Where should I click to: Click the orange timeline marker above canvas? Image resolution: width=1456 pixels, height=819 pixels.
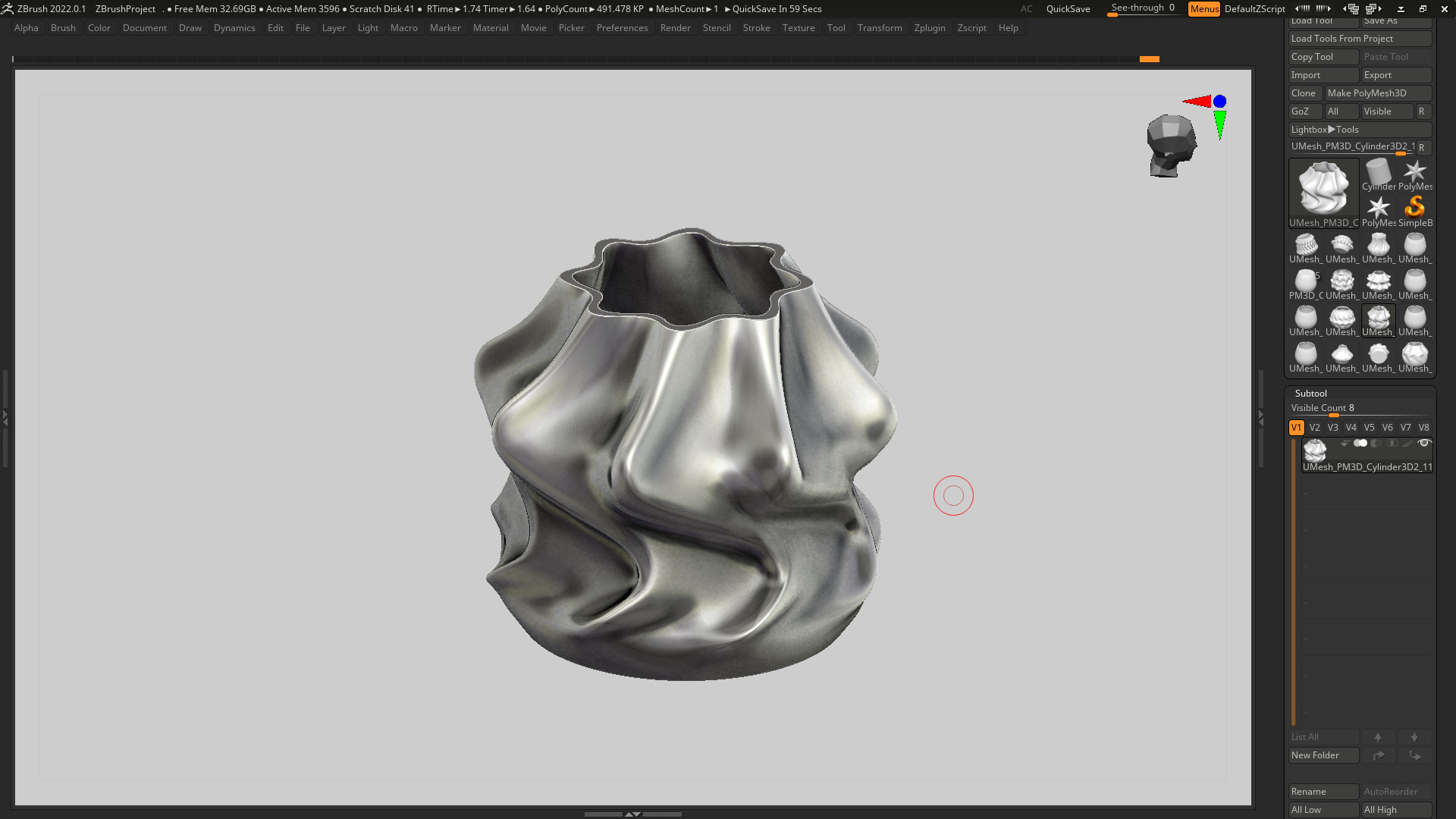point(1150,59)
